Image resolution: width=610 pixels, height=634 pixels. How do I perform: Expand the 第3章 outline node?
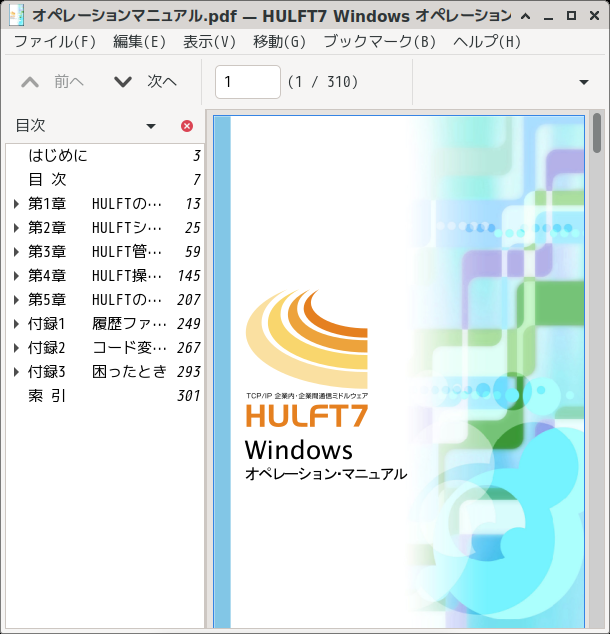16,252
